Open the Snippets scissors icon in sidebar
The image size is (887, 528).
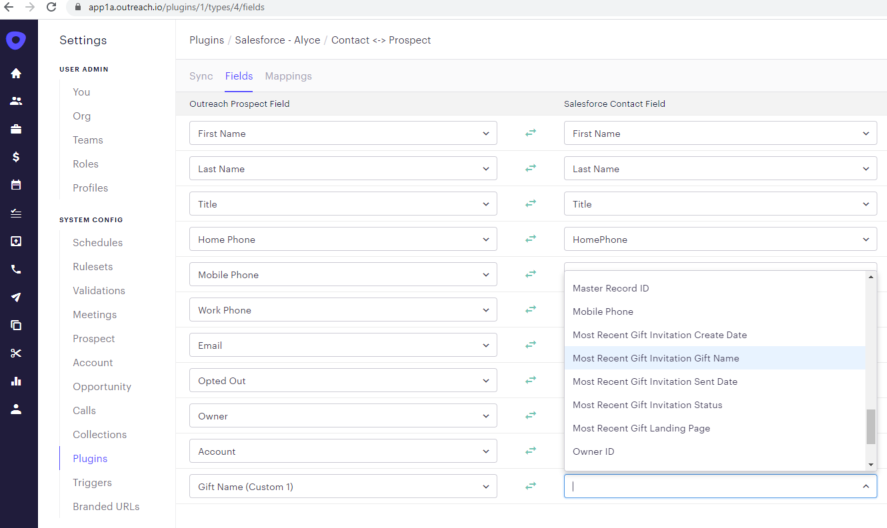pos(16,353)
